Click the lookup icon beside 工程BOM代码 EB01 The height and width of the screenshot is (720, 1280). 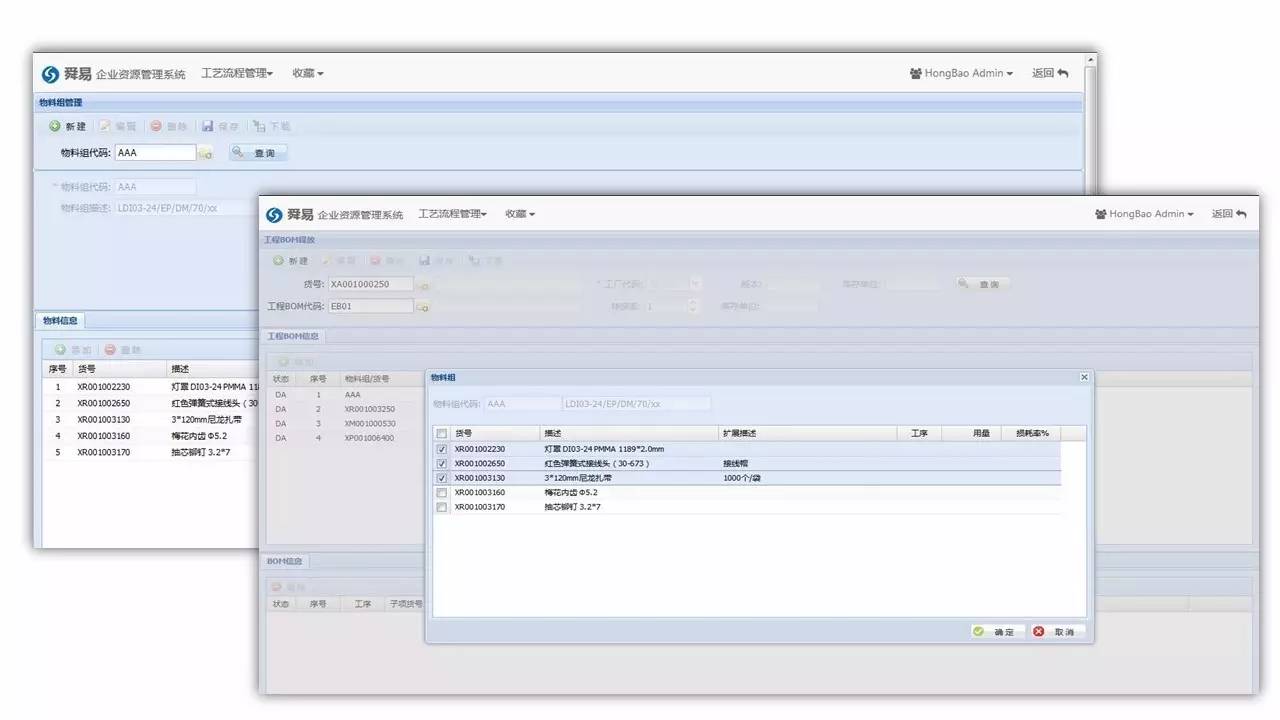(x=422, y=307)
